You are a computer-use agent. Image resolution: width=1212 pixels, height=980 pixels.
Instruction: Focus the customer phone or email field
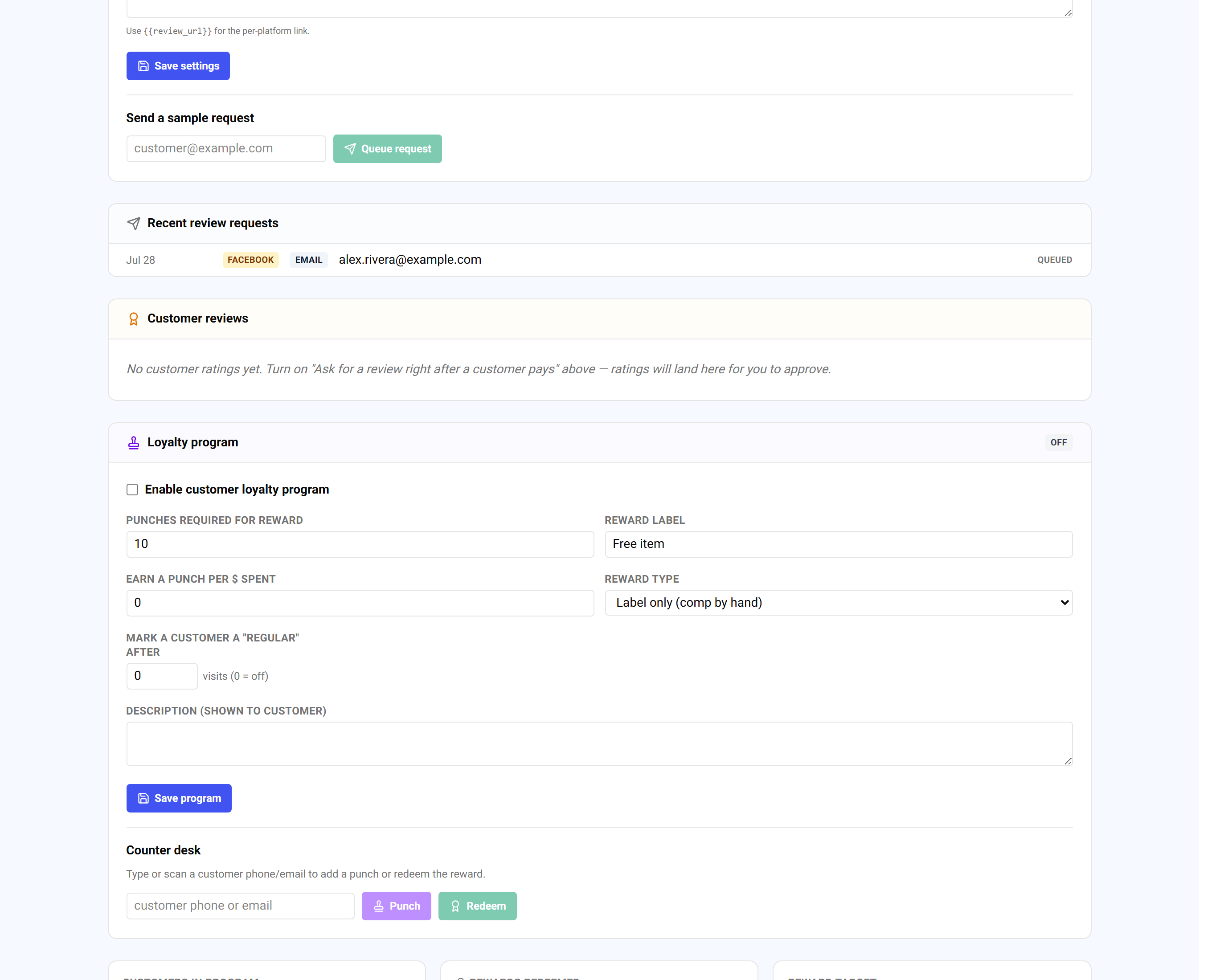pos(240,906)
